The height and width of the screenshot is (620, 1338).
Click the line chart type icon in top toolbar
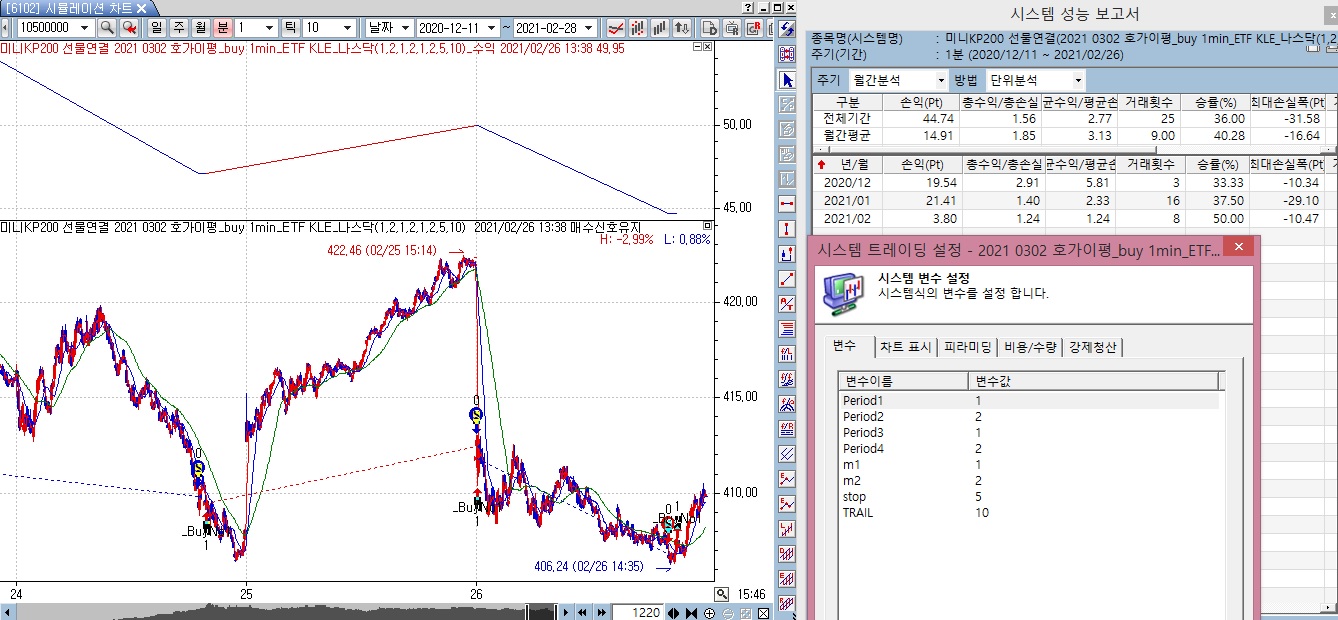point(617,28)
